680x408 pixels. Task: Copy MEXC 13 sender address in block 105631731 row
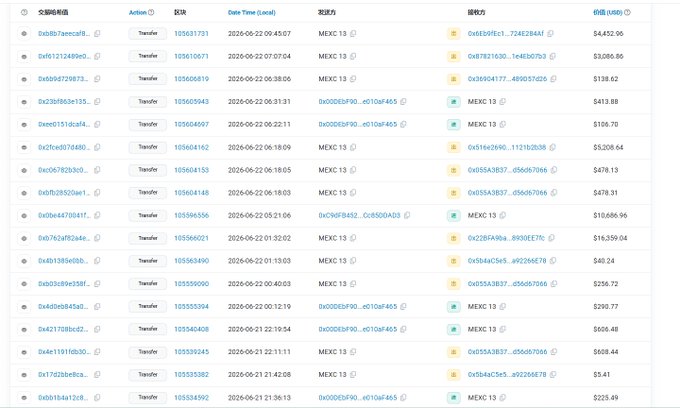click(x=353, y=33)
